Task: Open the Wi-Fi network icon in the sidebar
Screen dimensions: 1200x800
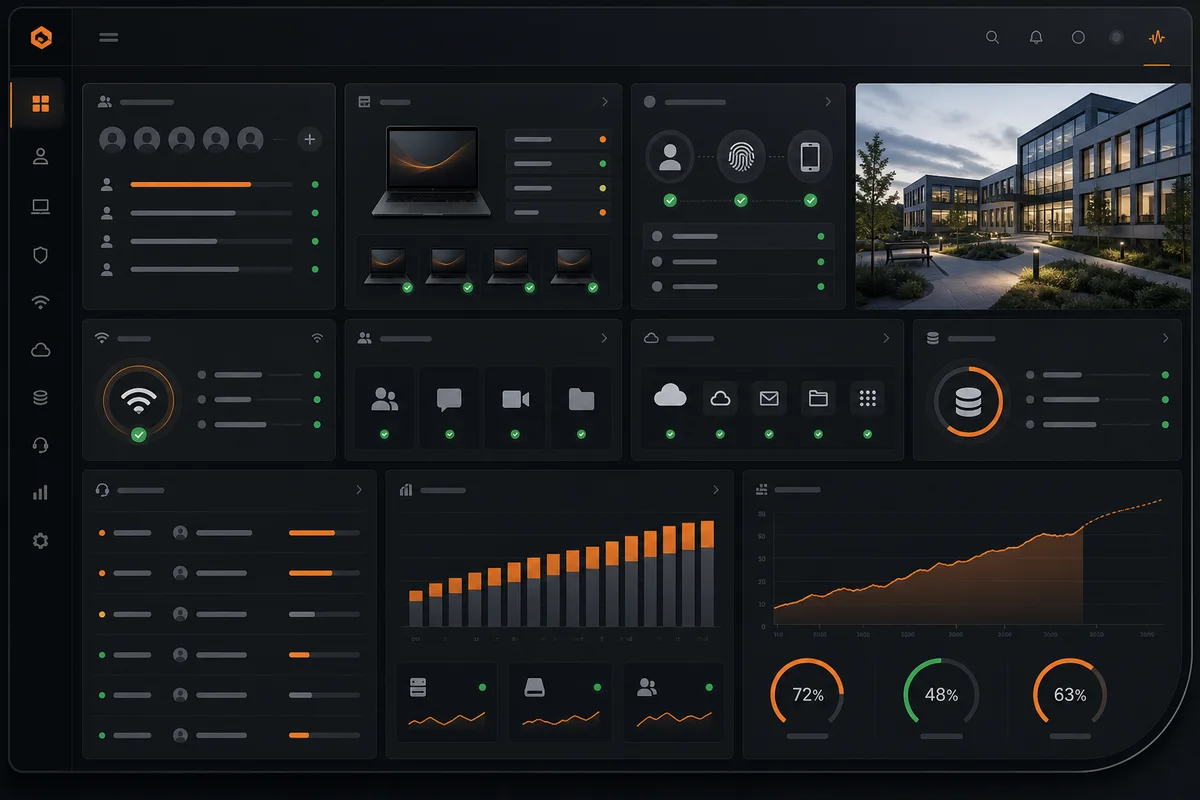Action: point(40,302)
